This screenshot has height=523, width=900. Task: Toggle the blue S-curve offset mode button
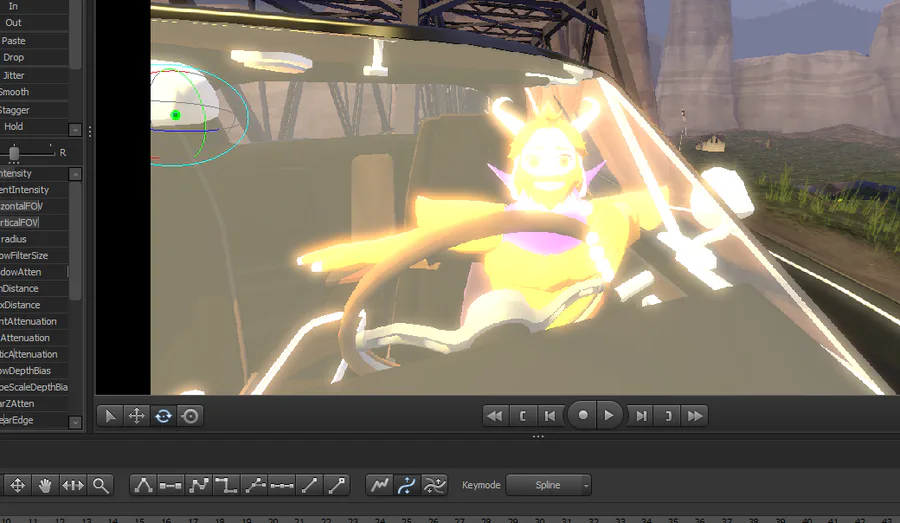(406, 485)
